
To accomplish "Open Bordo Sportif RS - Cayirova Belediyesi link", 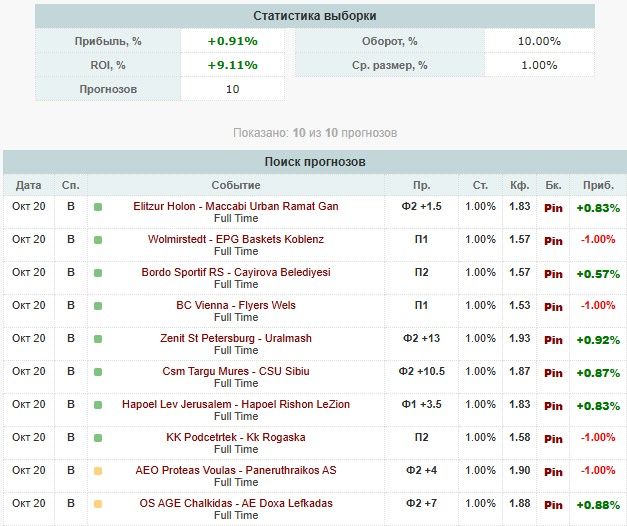I will [x=236, y=272].
